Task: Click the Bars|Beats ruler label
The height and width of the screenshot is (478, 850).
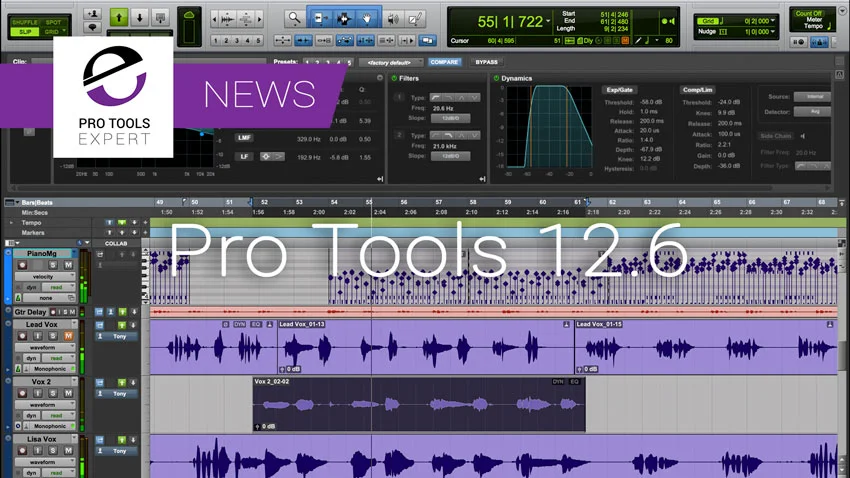Action: (37, 203)
